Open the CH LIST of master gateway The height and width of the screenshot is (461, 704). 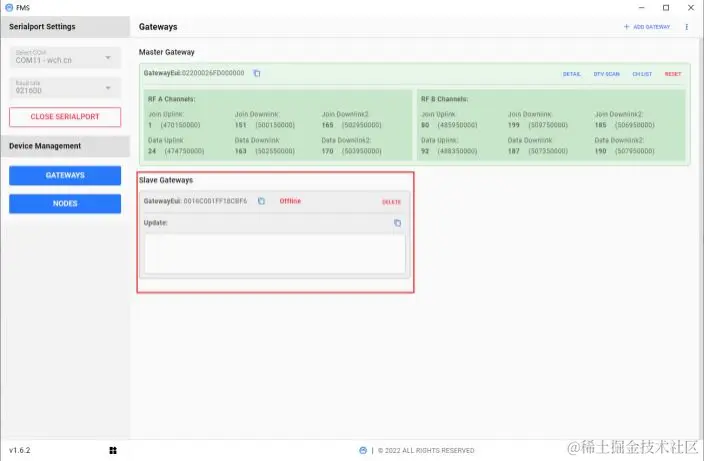[642, 74]
